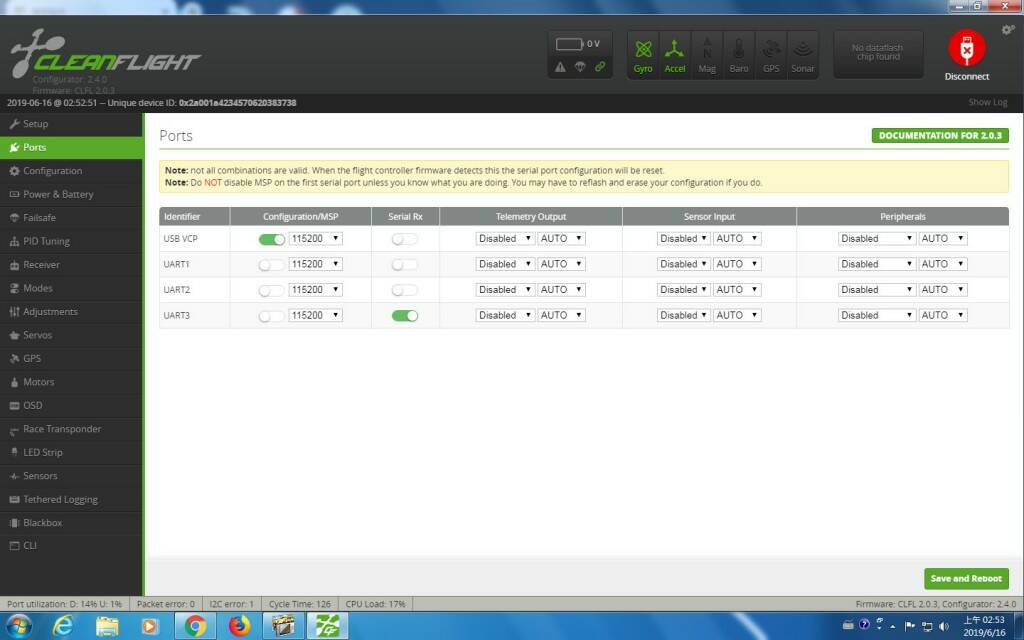Open Documentation for 2.0.3
This screenshot has width=1024, height=640.
pyautogui.click(x=940, y=135)
